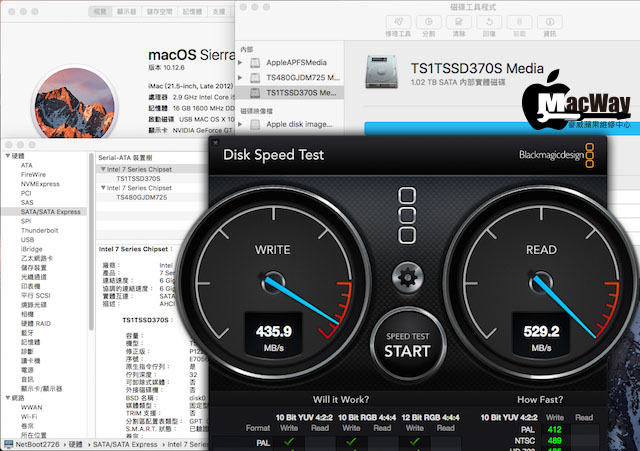Select NVMExpress in hardware list
Screen dimensions: 640x451
pos(40,184)
